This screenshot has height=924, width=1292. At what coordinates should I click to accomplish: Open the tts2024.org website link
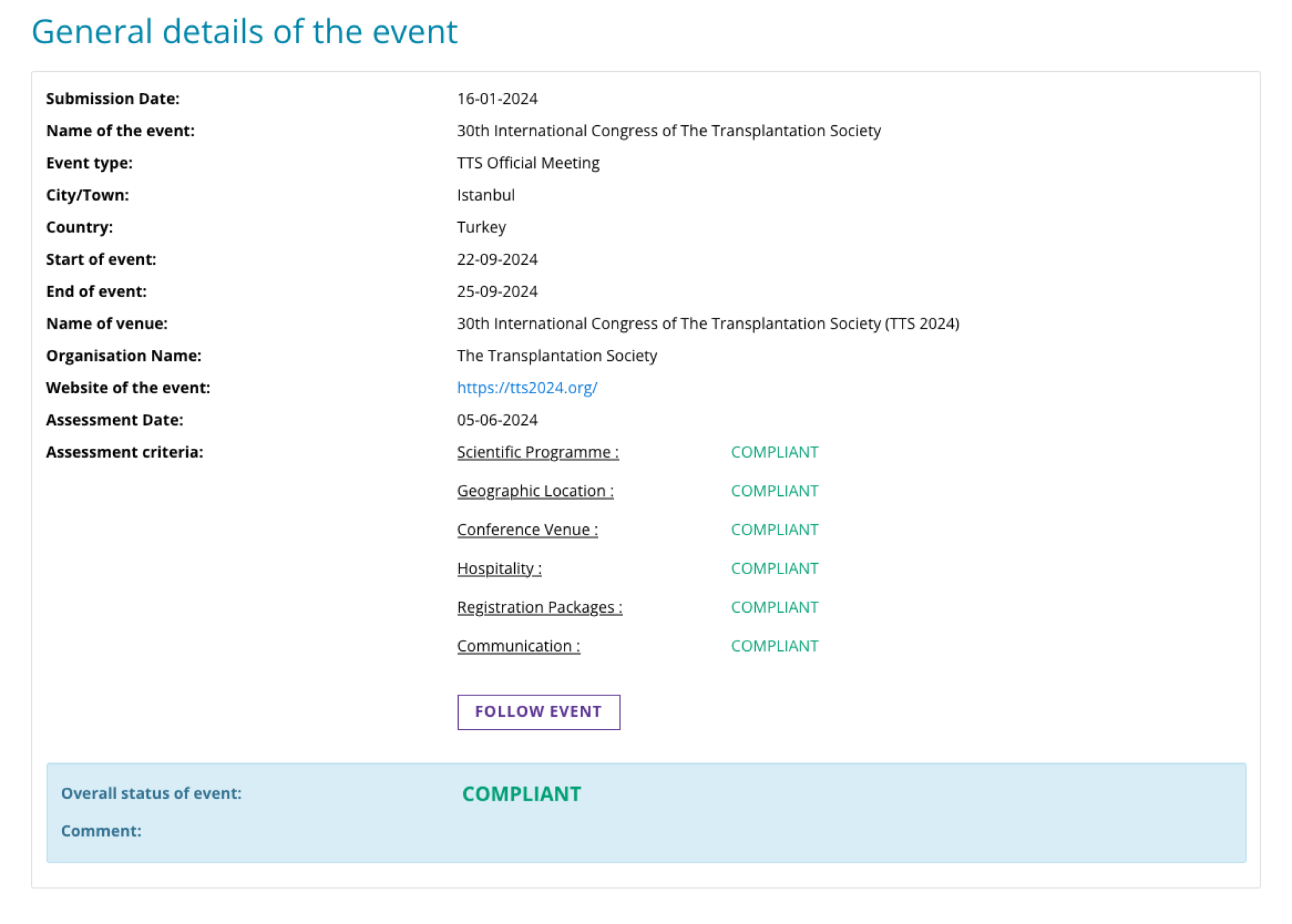click(526, 387)
